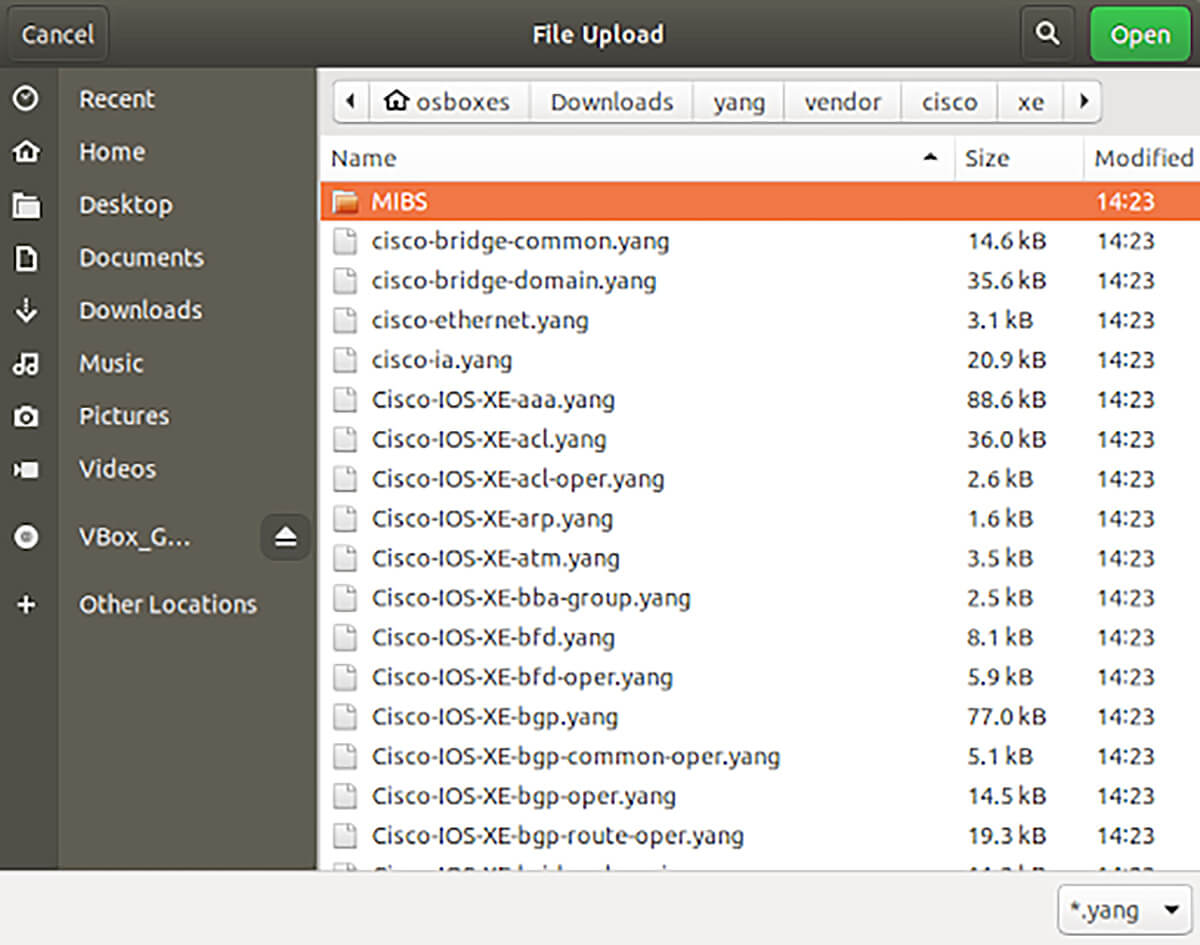Screen dimensions: 1200x945
Task: Click the 35.6 kB size value
Action: point(1006,281)
